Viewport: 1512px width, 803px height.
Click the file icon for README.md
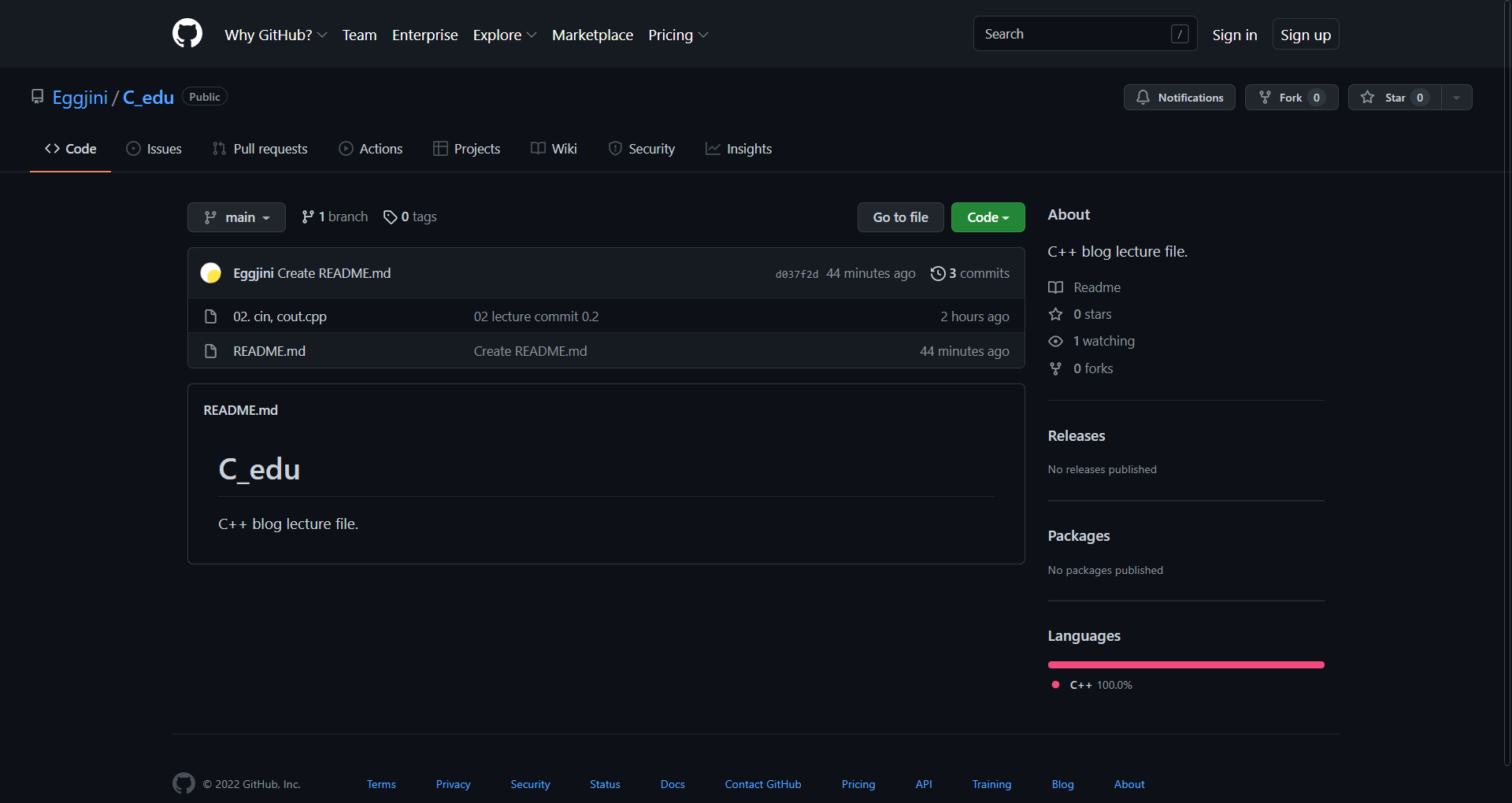coord(210,351)
